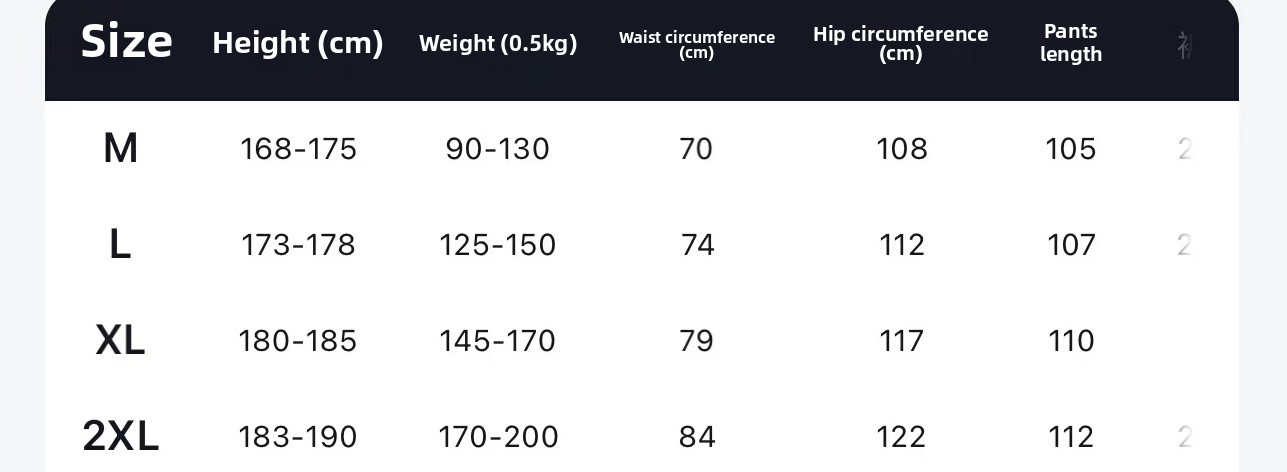Click the Size column header
1287x472 pixels.
click(x=126, y=42)
